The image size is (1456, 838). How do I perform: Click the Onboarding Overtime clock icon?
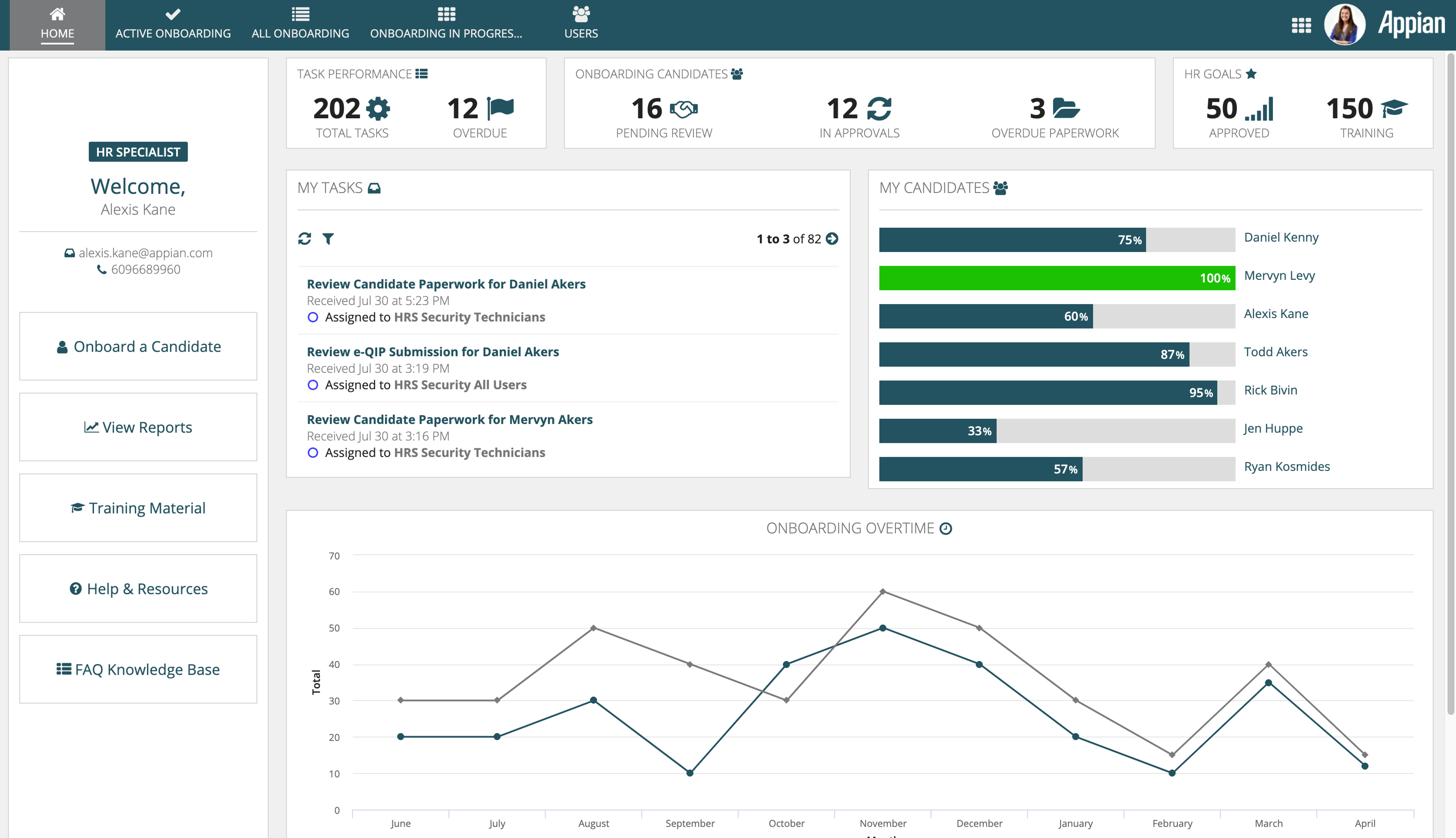click(x=945, y=528)
